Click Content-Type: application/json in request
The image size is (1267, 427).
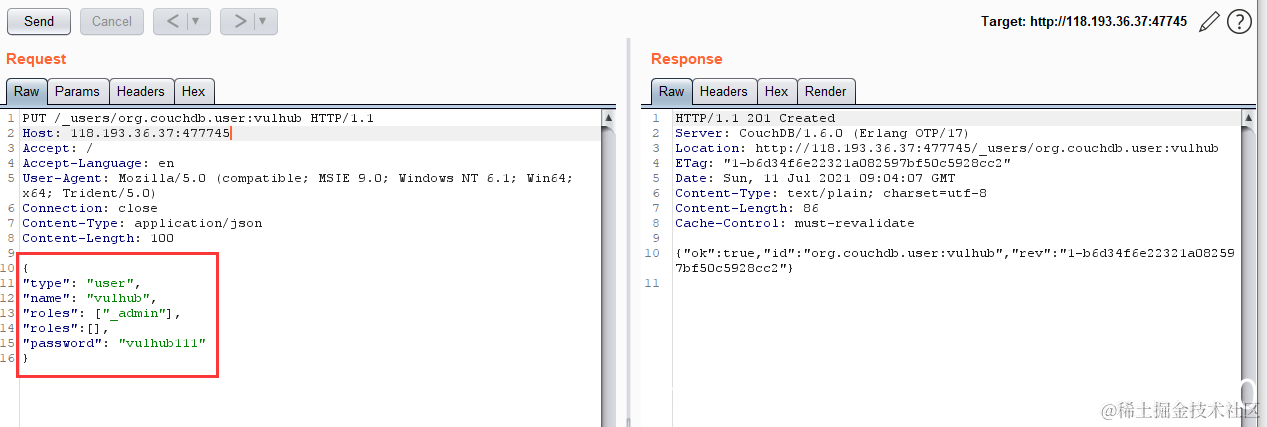142,223
